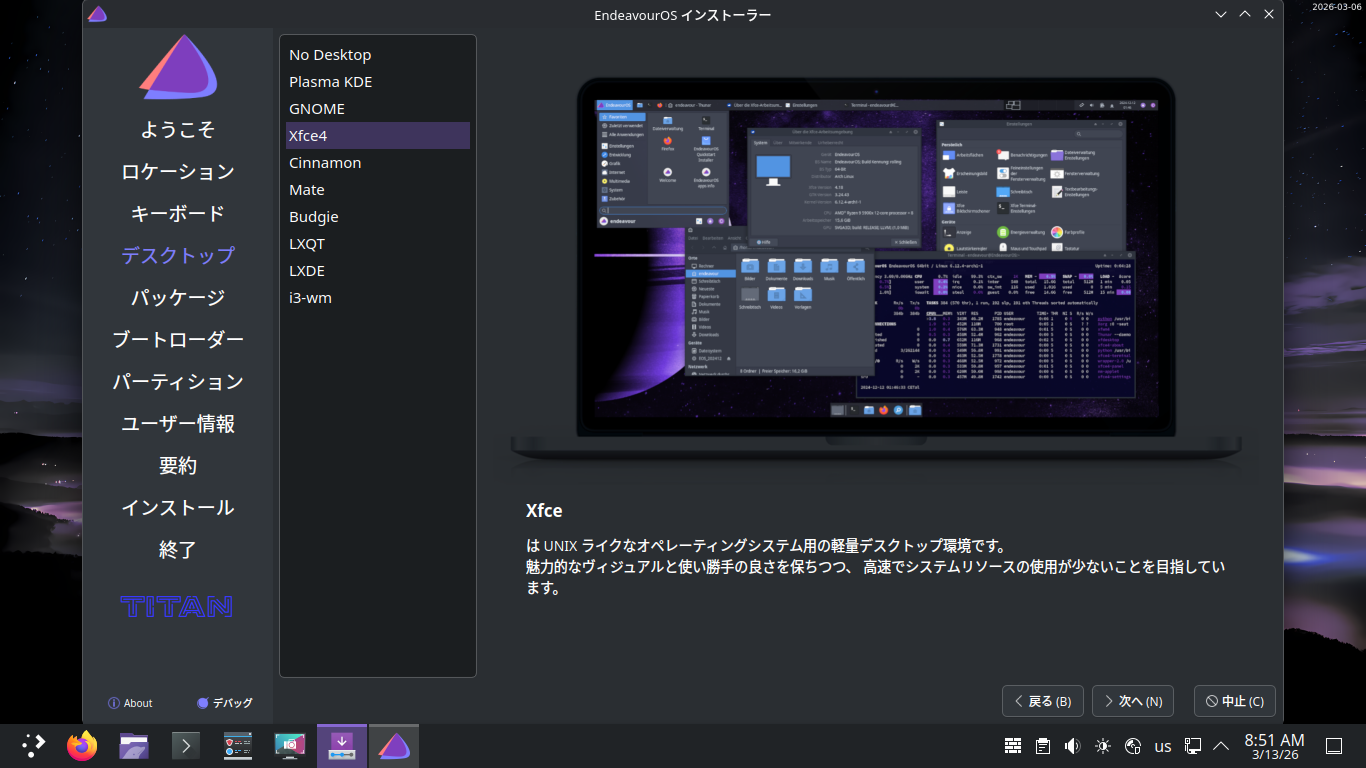The image size is (1366, 768).
Task: Select Plasma KDE from the desktop list
Action: [x=331, y=82]
